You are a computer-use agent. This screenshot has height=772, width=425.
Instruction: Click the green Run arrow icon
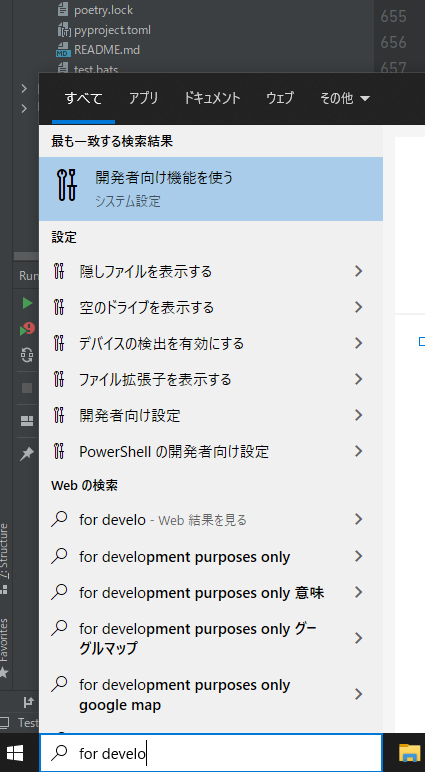(27, 303)
